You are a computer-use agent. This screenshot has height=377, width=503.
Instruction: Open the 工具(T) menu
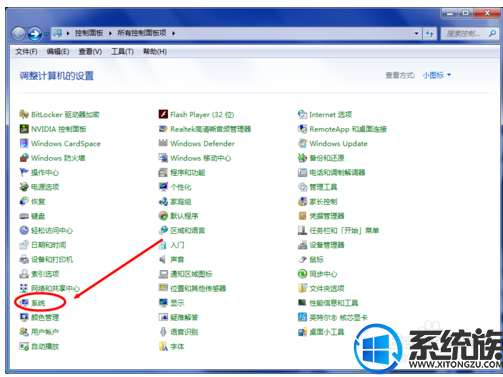122,52
